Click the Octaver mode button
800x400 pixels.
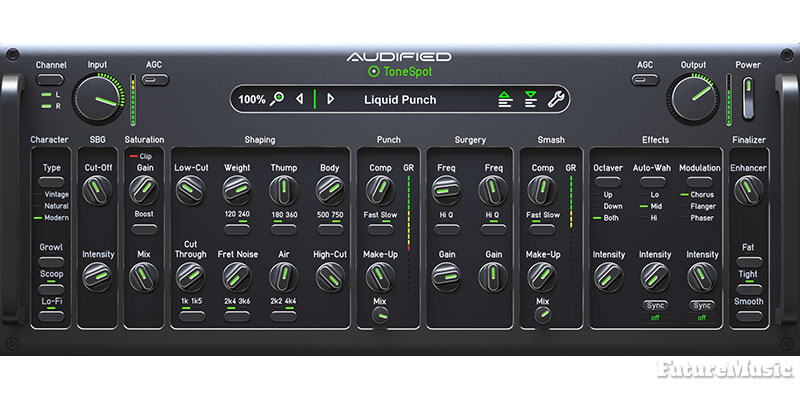point(608,182)
